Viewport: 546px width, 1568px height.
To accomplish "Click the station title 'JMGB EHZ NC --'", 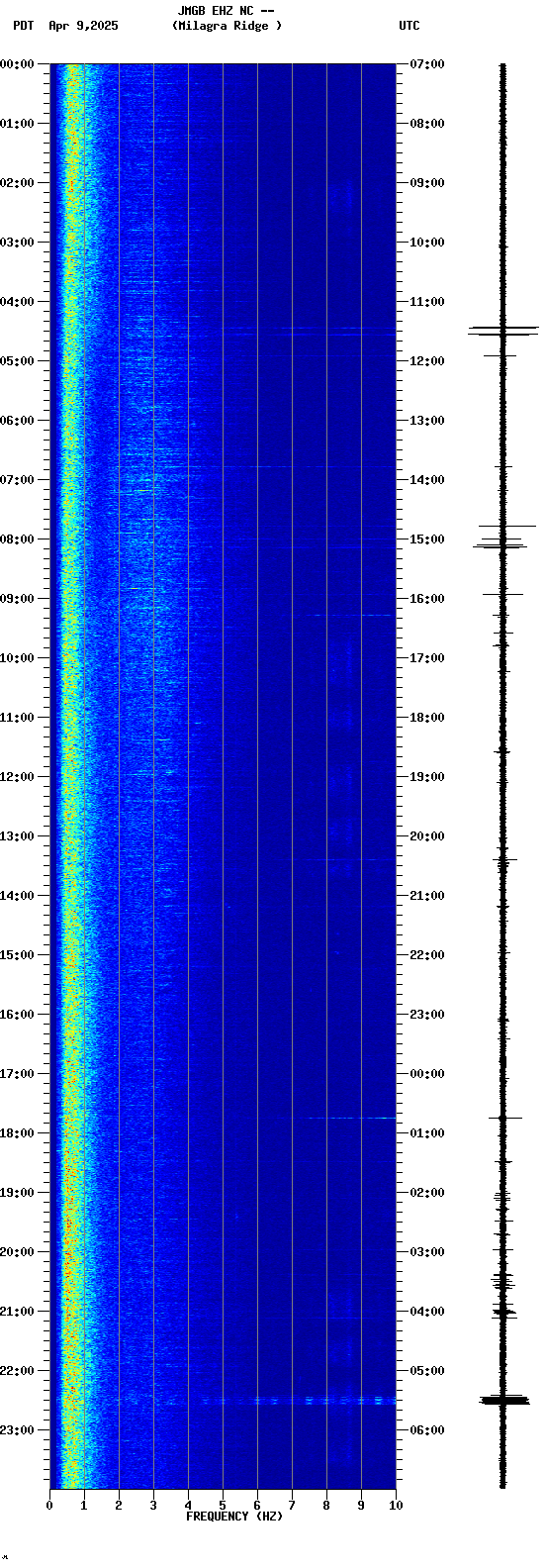I will (x=226, y=11).
